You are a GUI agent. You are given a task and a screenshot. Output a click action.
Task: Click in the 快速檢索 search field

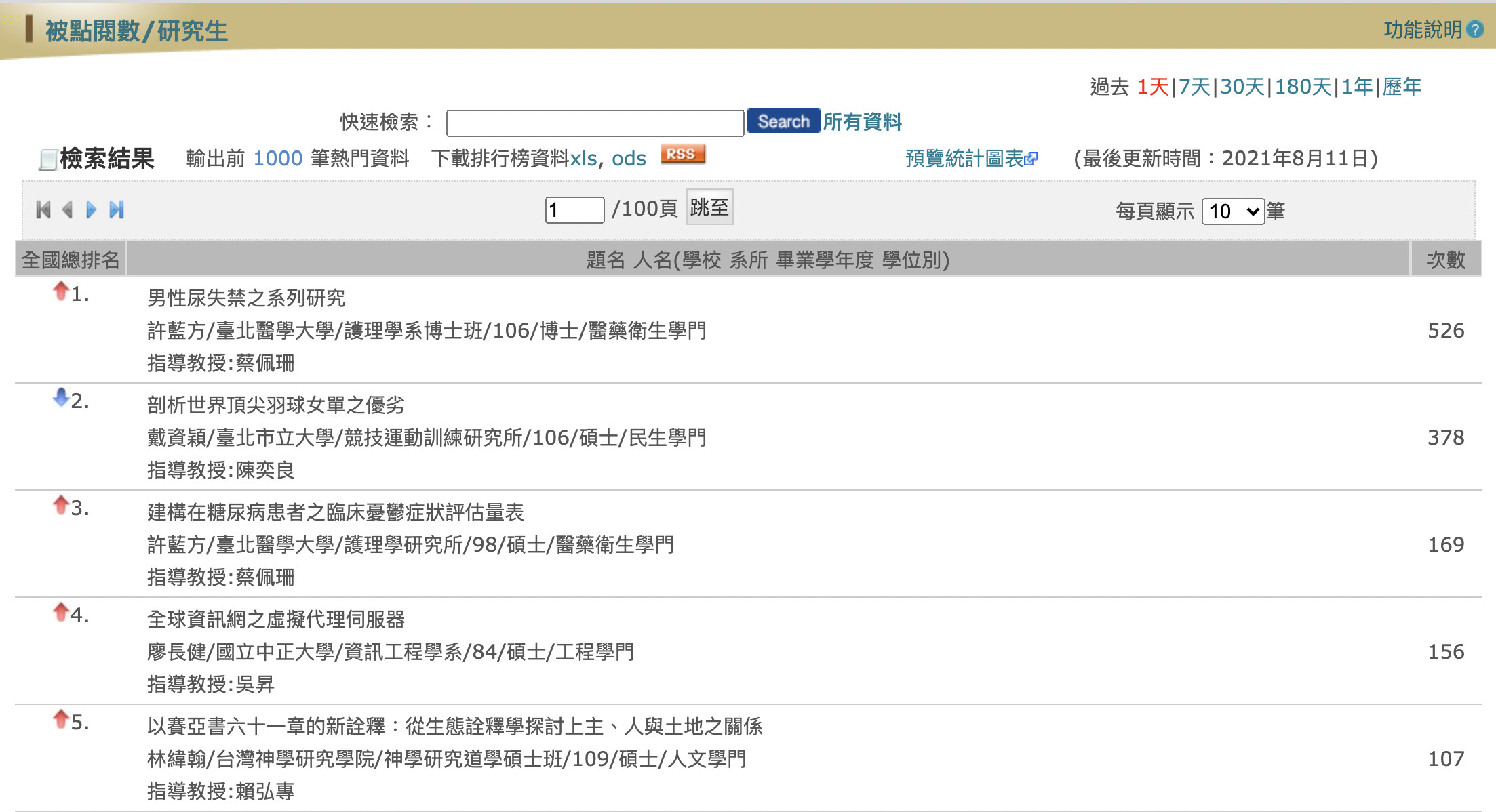click(595, 123)
